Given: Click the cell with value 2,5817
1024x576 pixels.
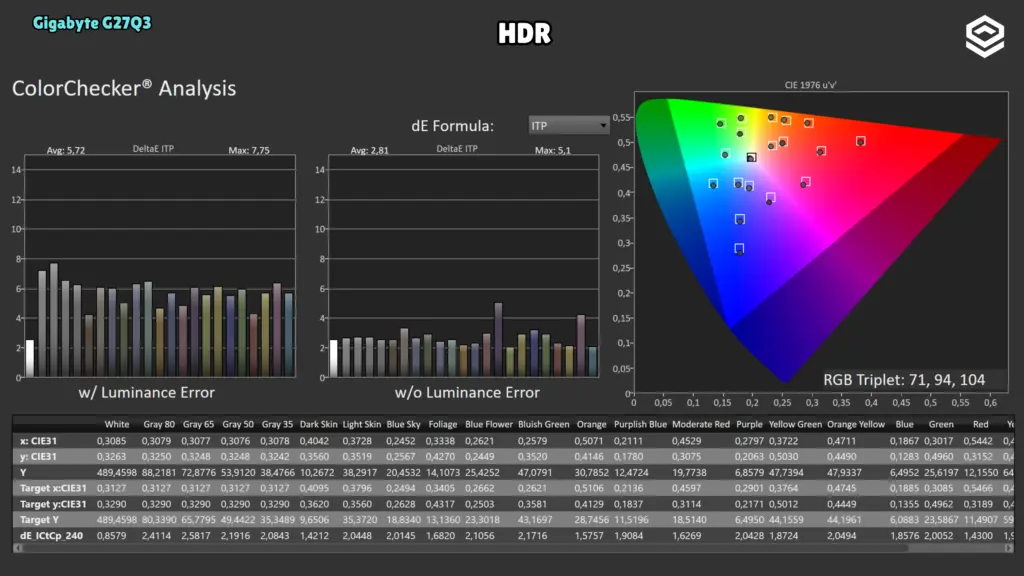Looking at the screenshot, I should pos(195,536).
